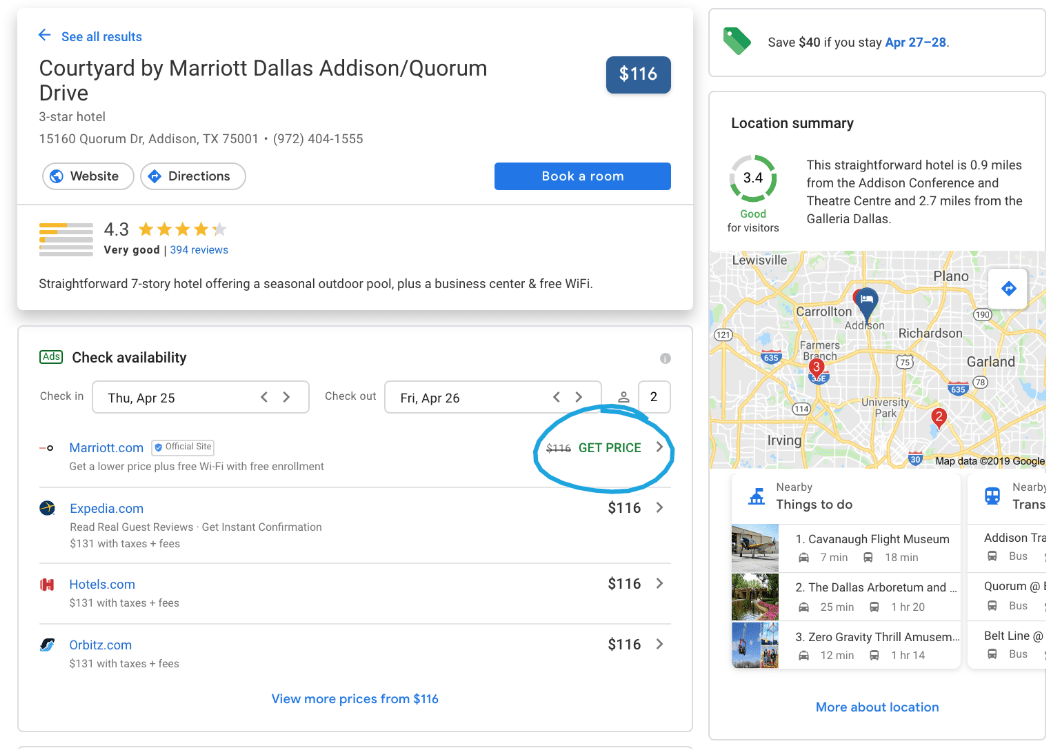Screen dimensions: 1058x749
Task: Go to previous check-in date
Action: click(x=264, y=397)
